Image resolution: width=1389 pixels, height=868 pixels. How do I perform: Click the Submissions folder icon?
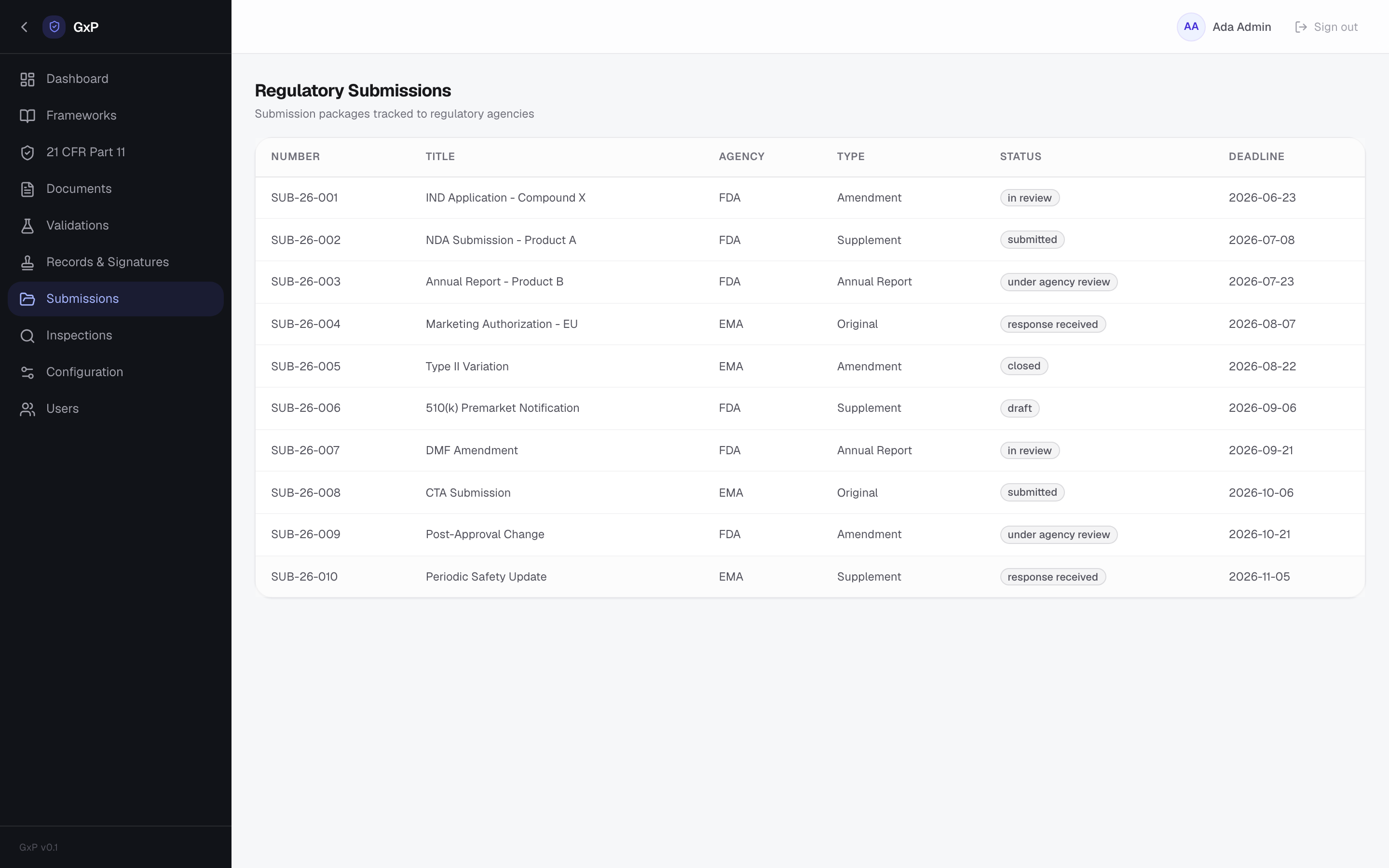(27, 299)
